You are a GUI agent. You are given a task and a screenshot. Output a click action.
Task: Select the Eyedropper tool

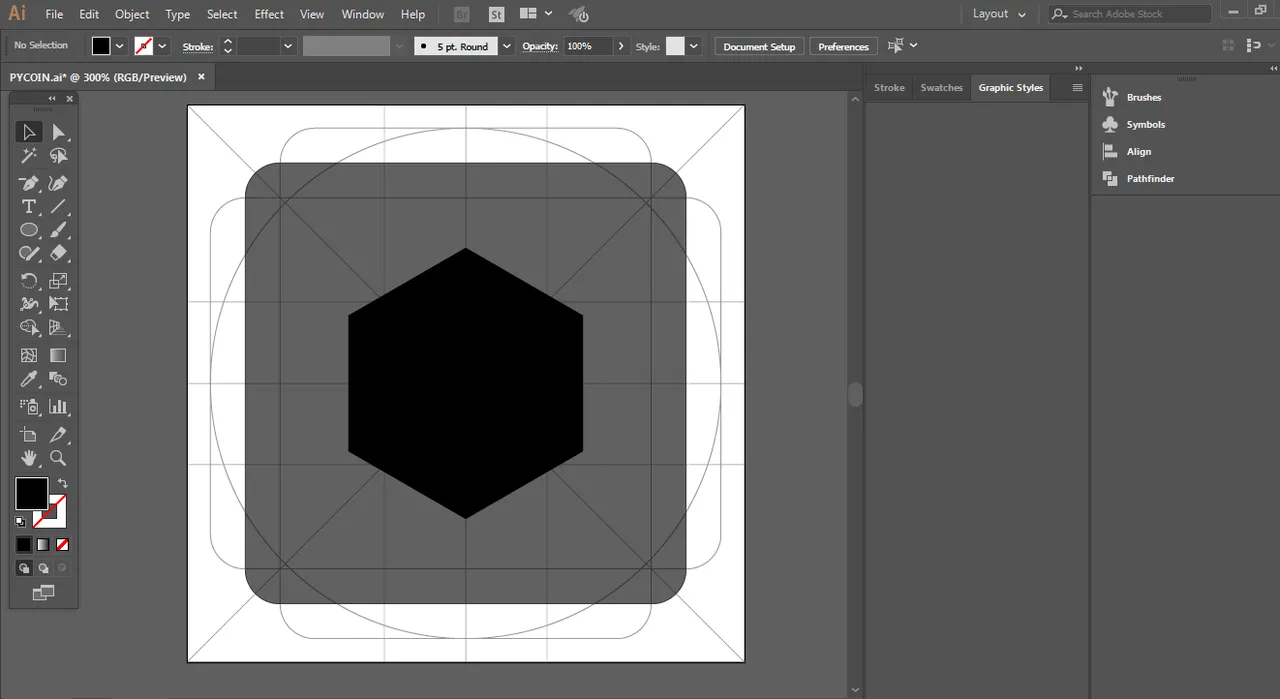tap(29, 379)
